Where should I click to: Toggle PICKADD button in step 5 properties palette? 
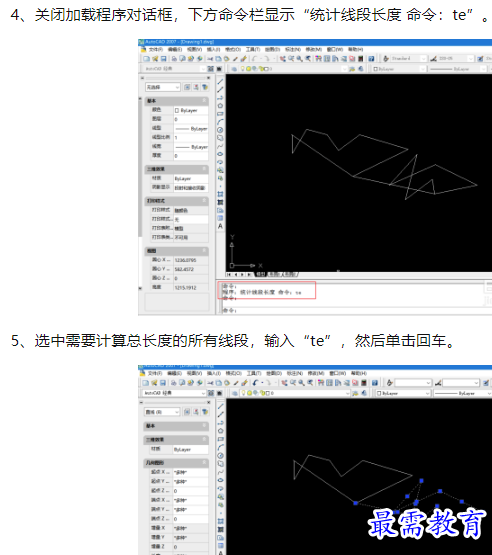tap(187, 412)
